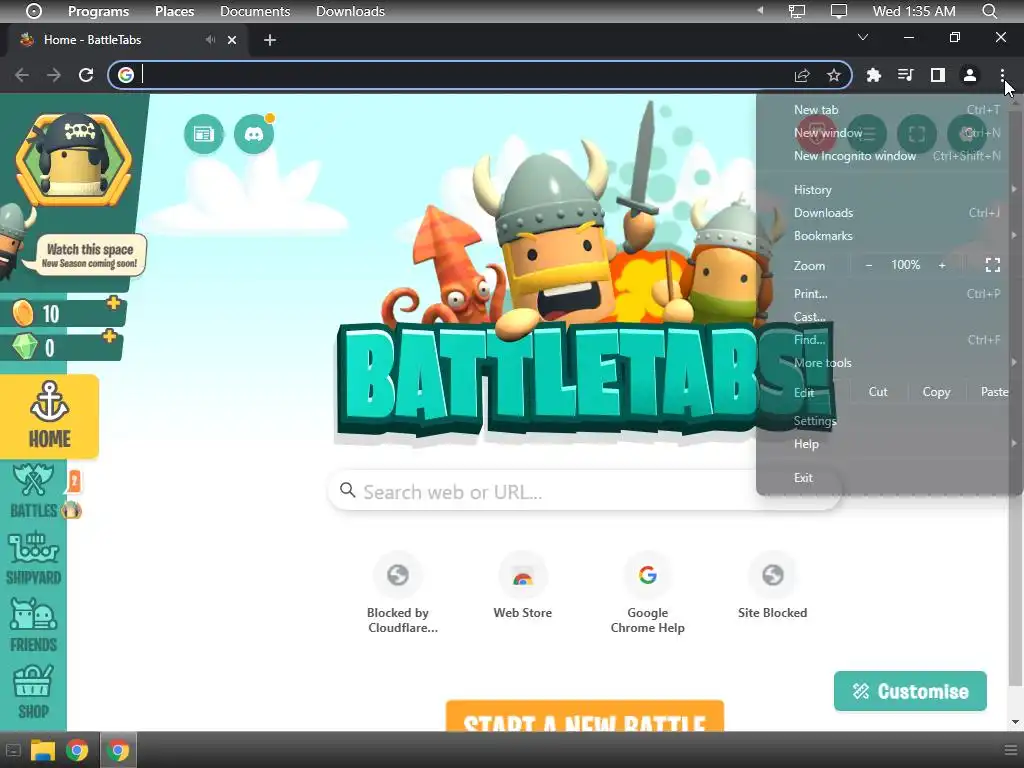Expand Bookmarks submenu arrow
Viewport: 1024px width, 768px height.
(x=1014, y=236)
